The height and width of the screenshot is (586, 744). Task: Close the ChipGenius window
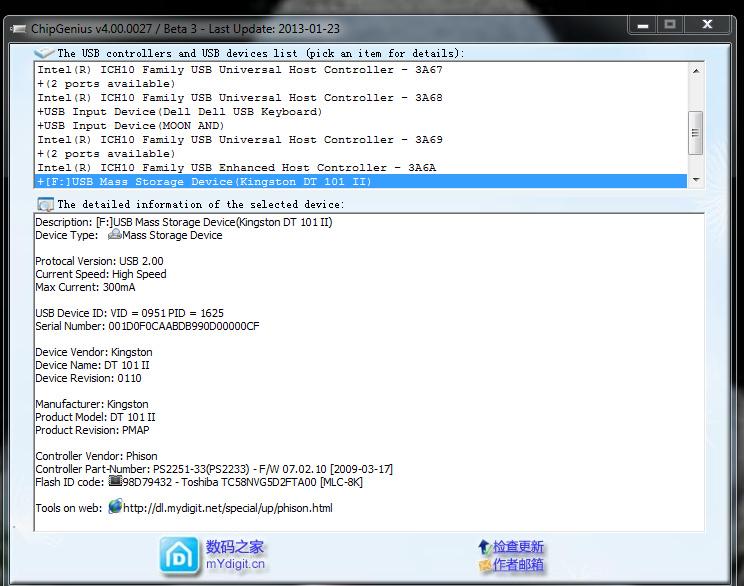(707, 24)
